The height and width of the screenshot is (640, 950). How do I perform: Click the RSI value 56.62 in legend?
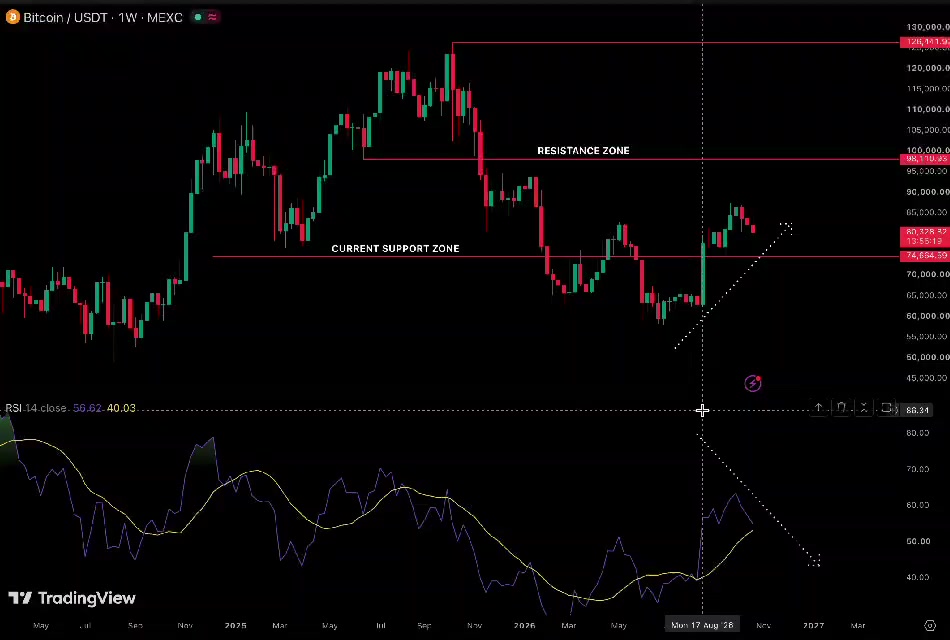(87, 408)
